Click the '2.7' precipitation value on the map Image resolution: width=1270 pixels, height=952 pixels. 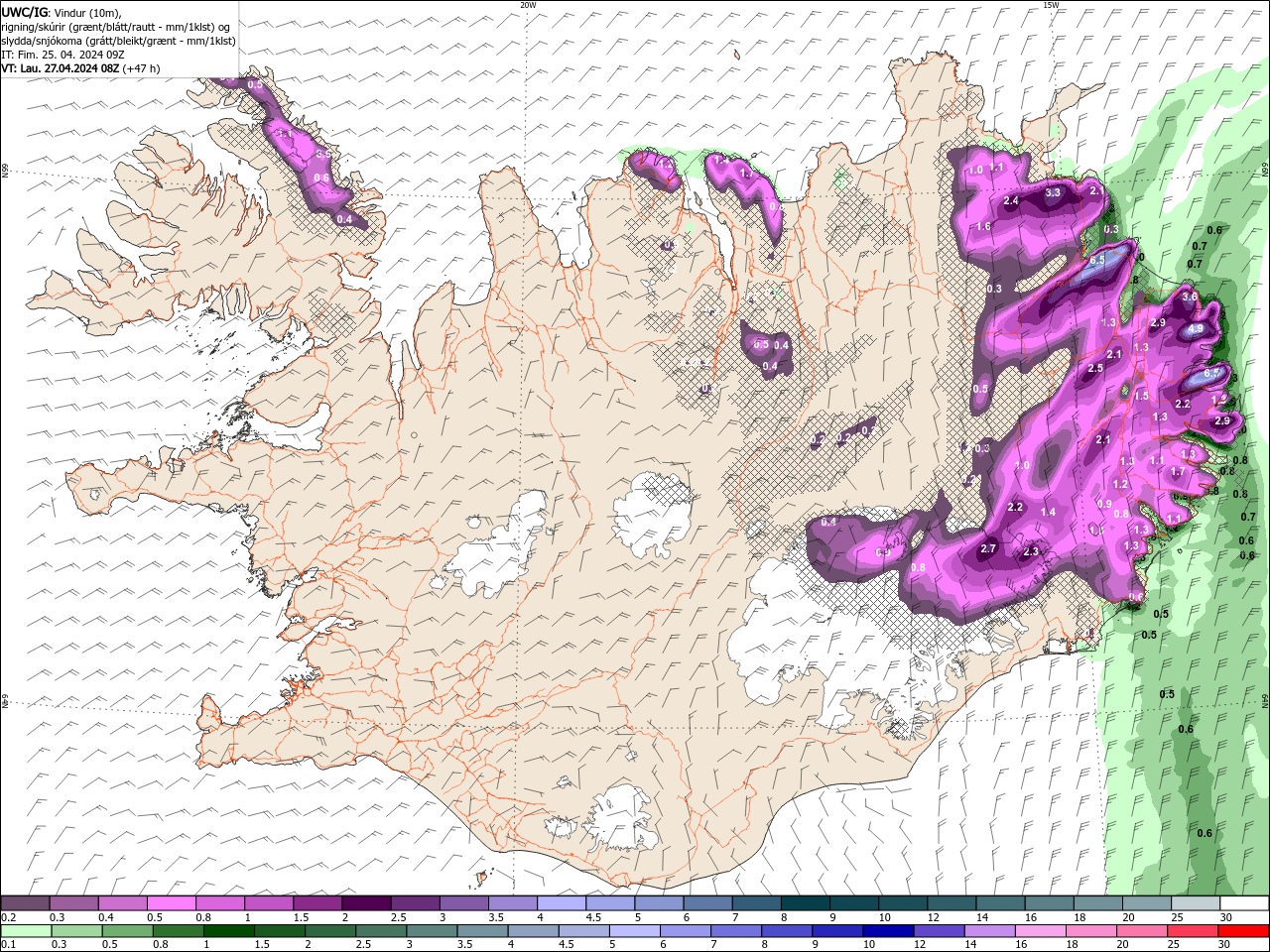pos(987,548)
